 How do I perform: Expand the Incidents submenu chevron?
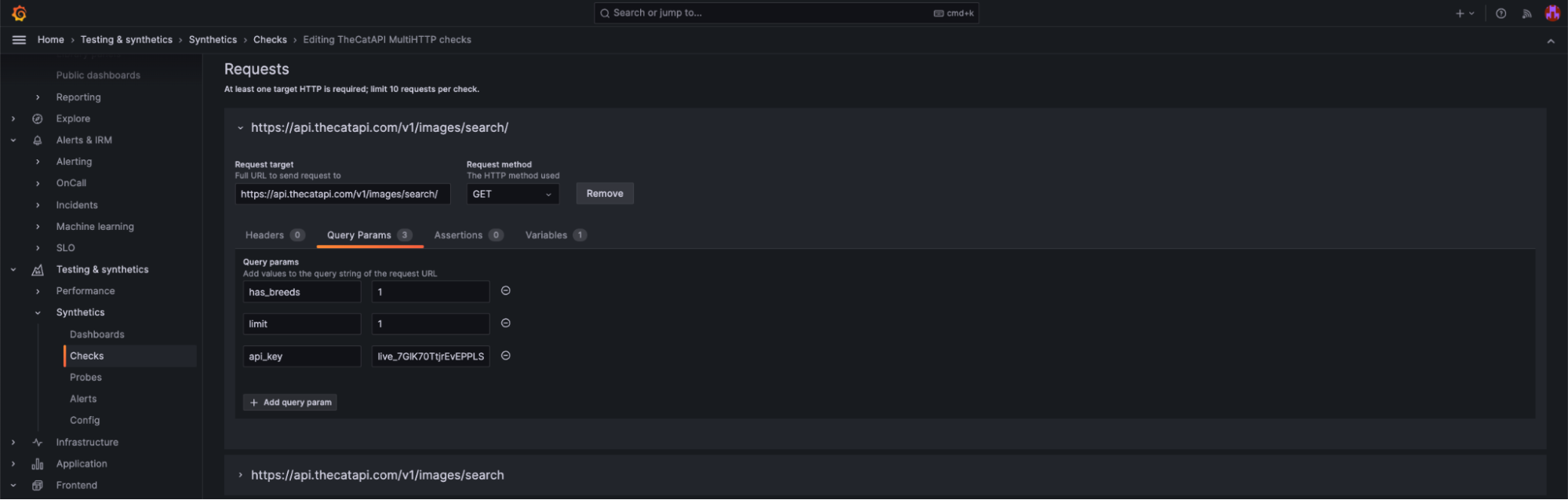click(37, 206)
